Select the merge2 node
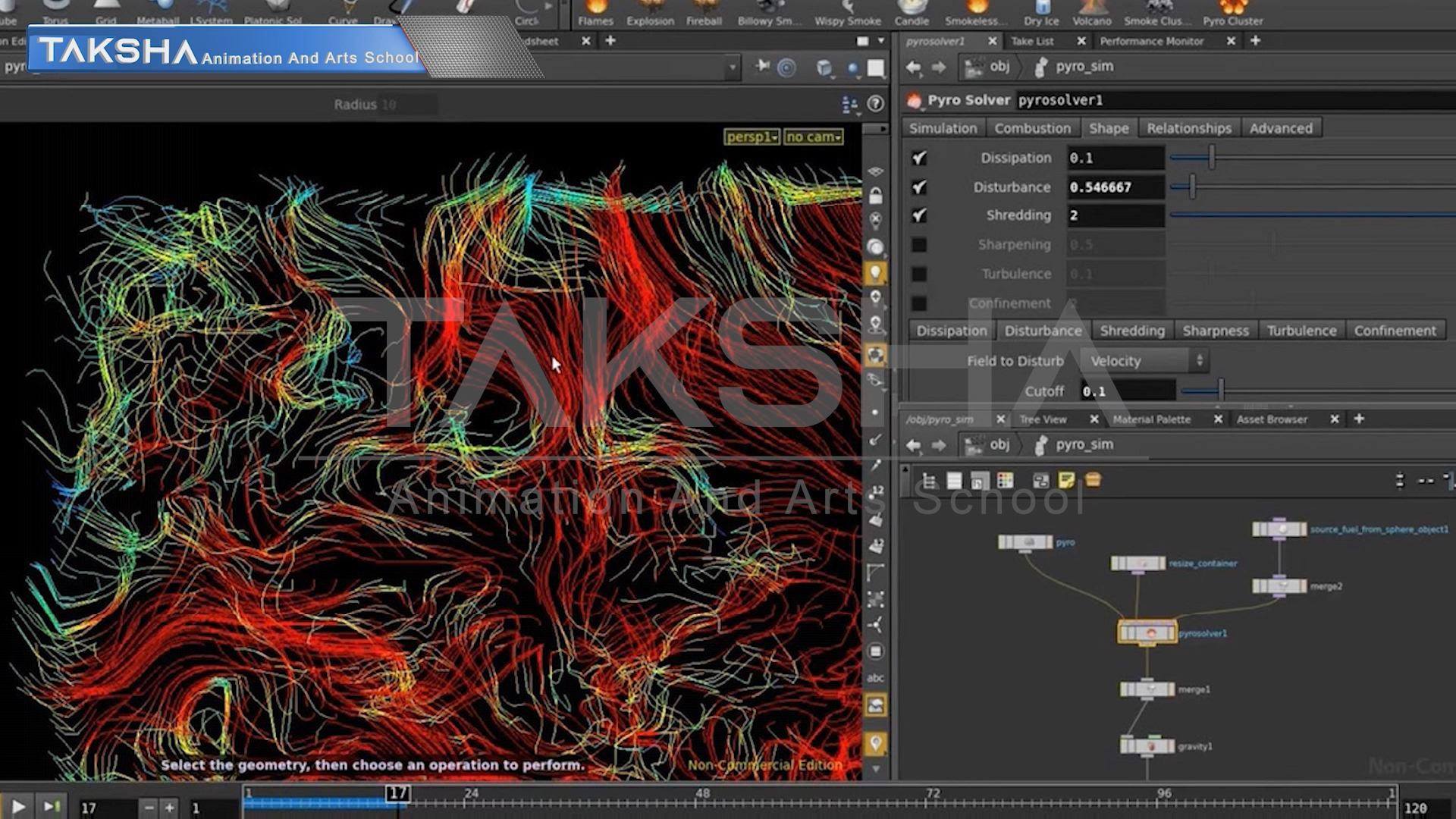 tap(1279, 585)
